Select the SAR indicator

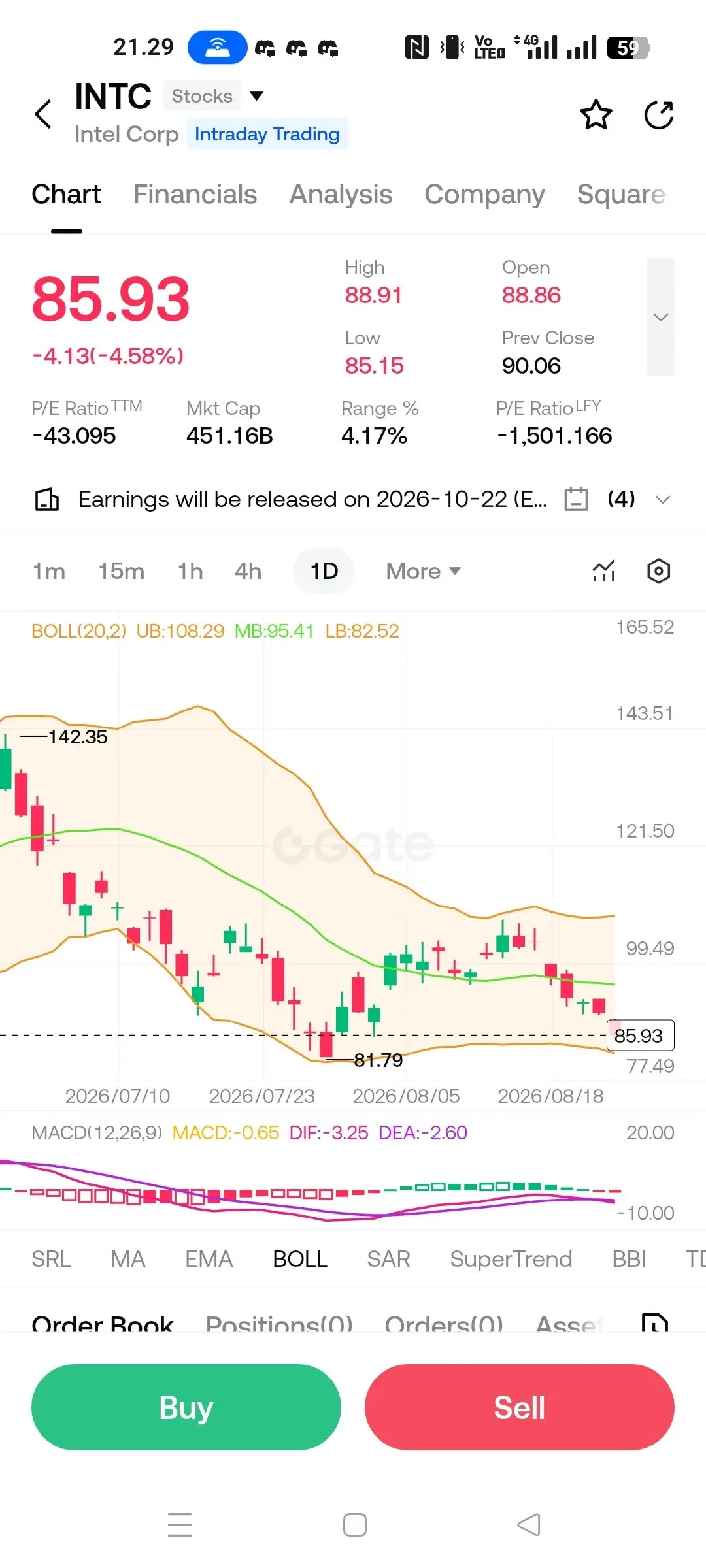click(x=388, y=1259)
